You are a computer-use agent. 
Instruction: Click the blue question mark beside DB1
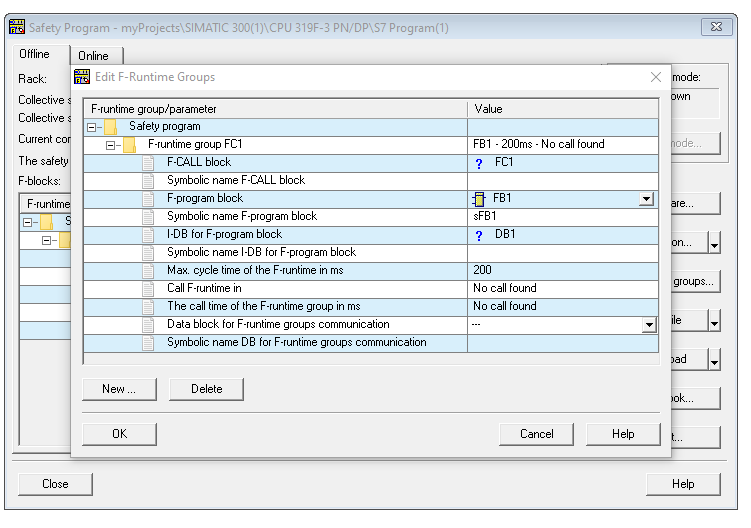(478, 235)
